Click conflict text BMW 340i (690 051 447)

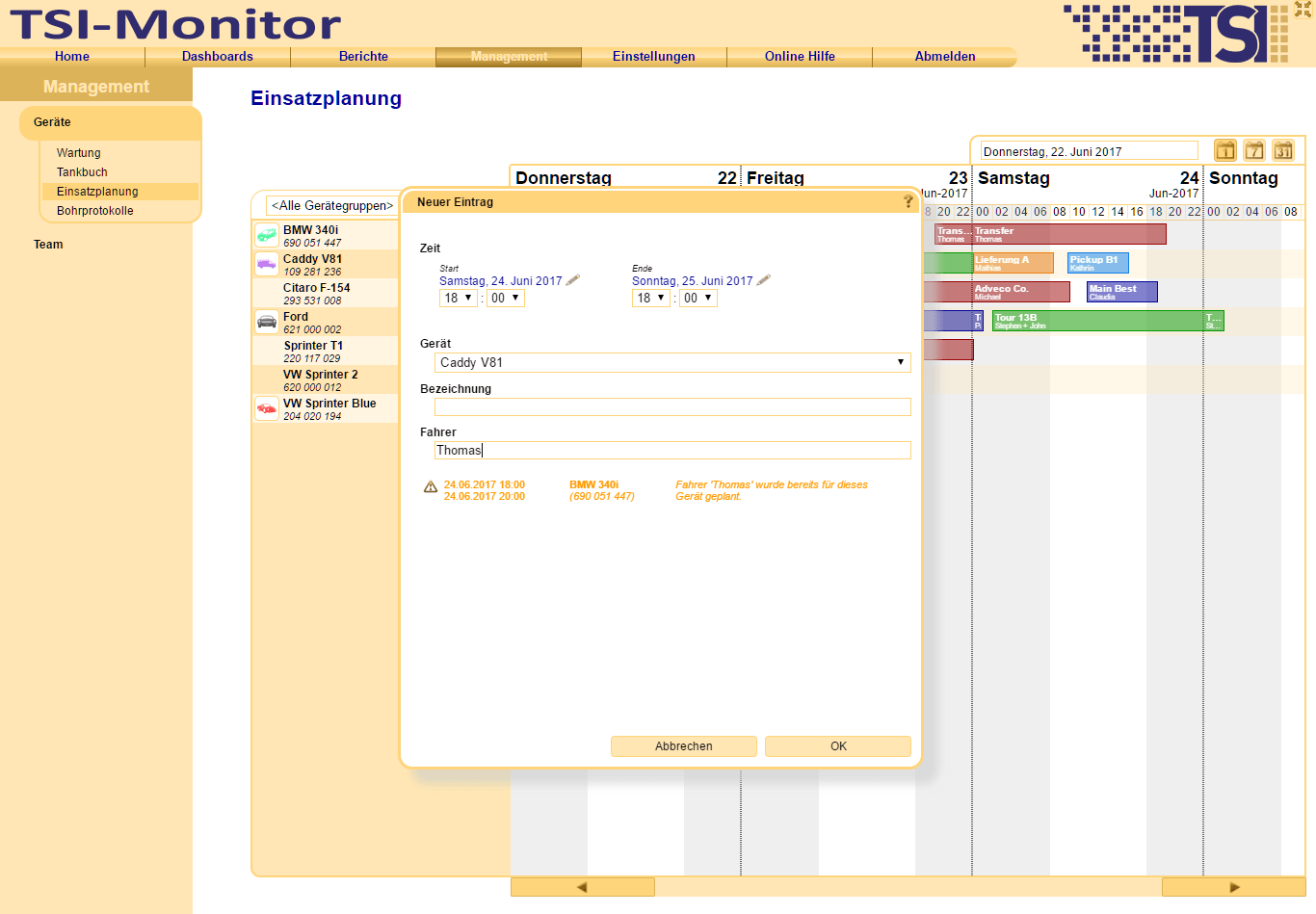pos(601,491)
